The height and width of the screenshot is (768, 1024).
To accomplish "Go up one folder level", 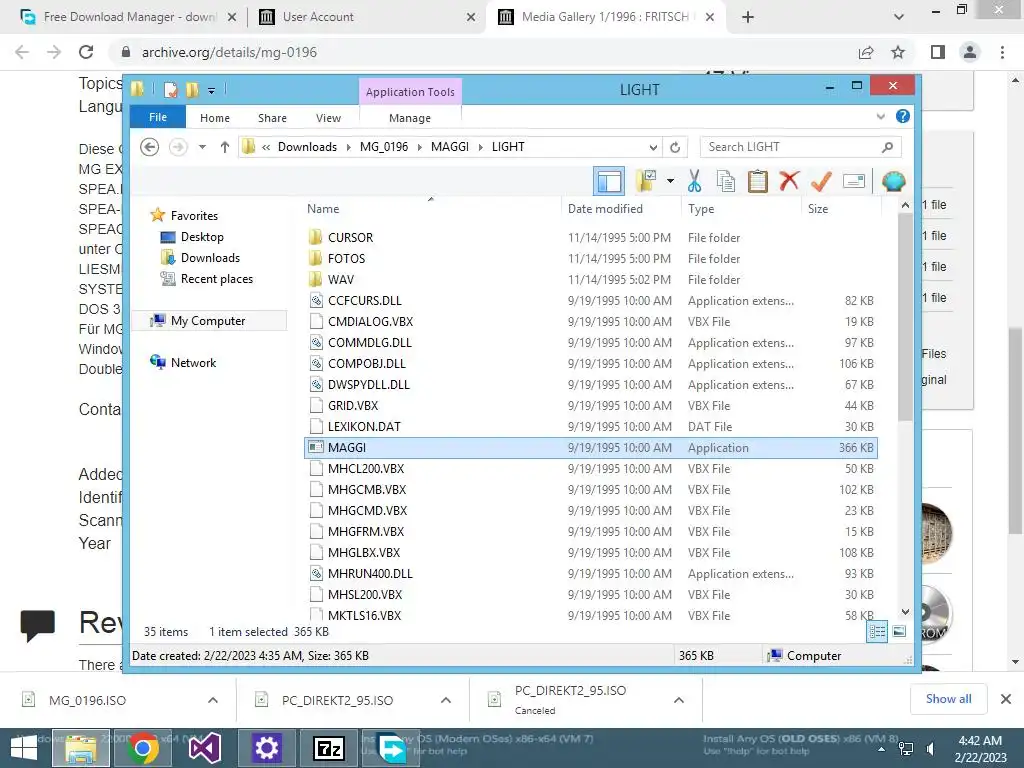I will (225, 147).
